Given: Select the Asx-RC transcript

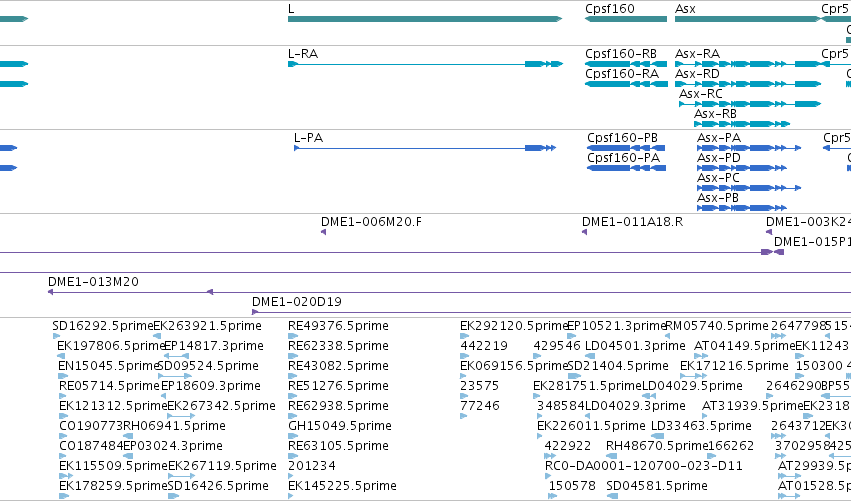Looking at the screenshot, I should tap(750, 104).
